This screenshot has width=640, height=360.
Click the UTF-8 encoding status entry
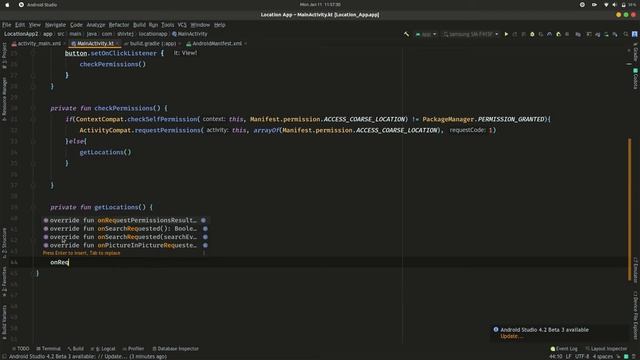point(581,356)
